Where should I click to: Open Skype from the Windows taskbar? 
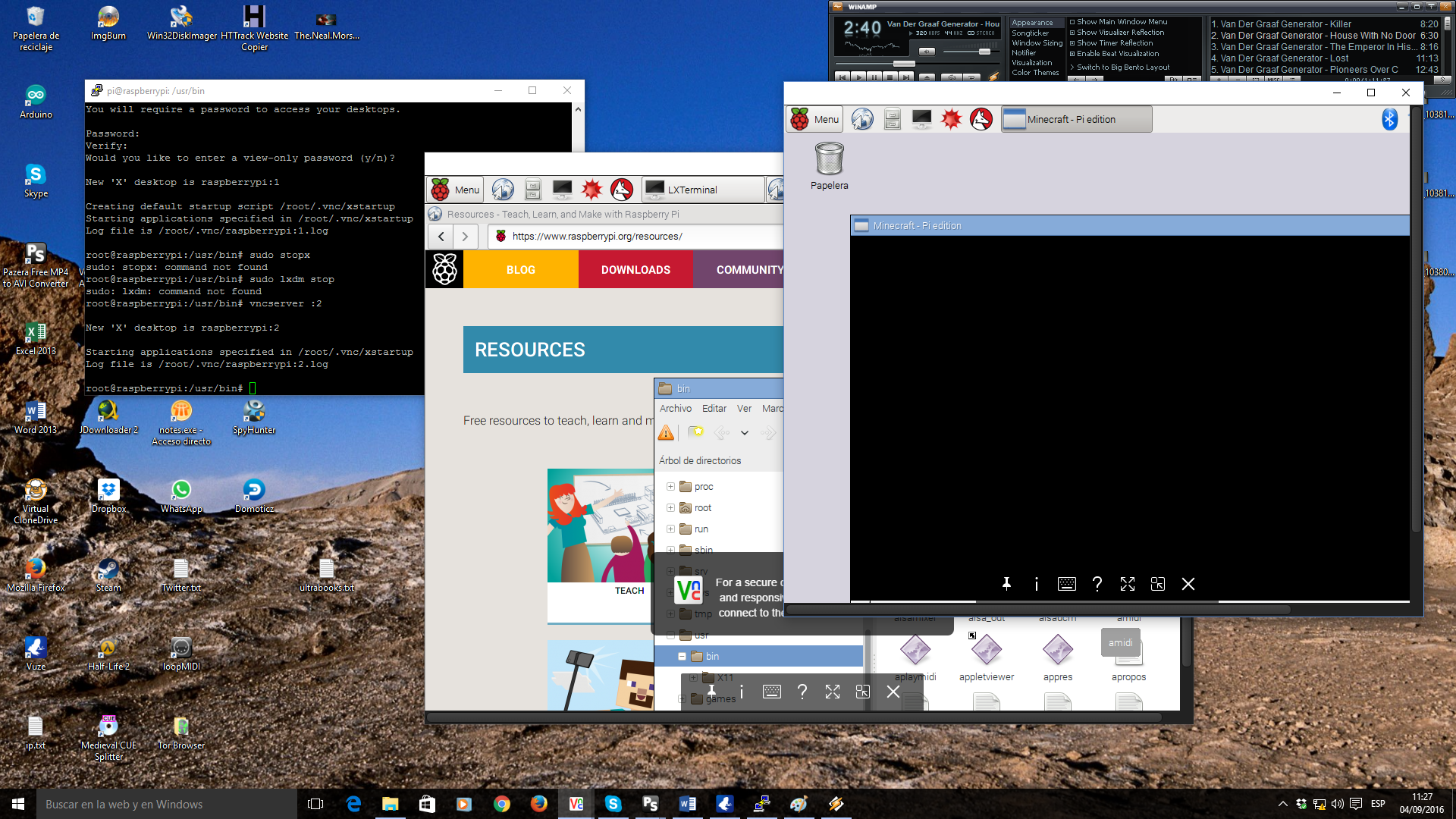point(613,804)
